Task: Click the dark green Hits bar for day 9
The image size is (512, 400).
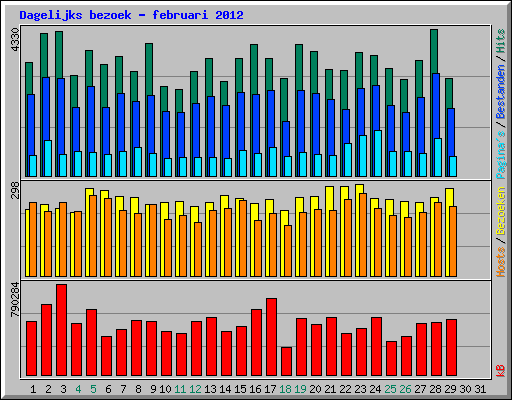Action: [149, 69]
